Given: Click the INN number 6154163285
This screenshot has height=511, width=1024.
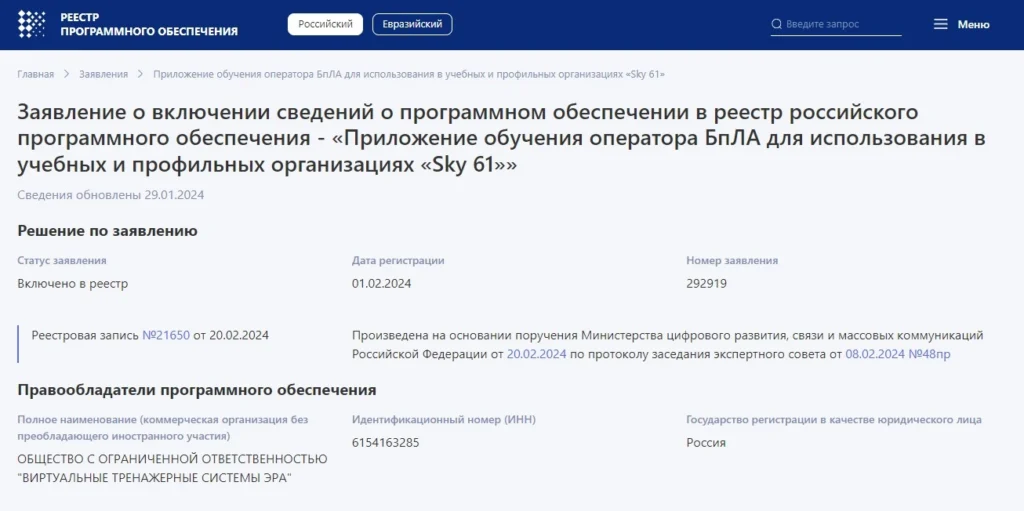Looking at the screenshot, I should 385,442.
